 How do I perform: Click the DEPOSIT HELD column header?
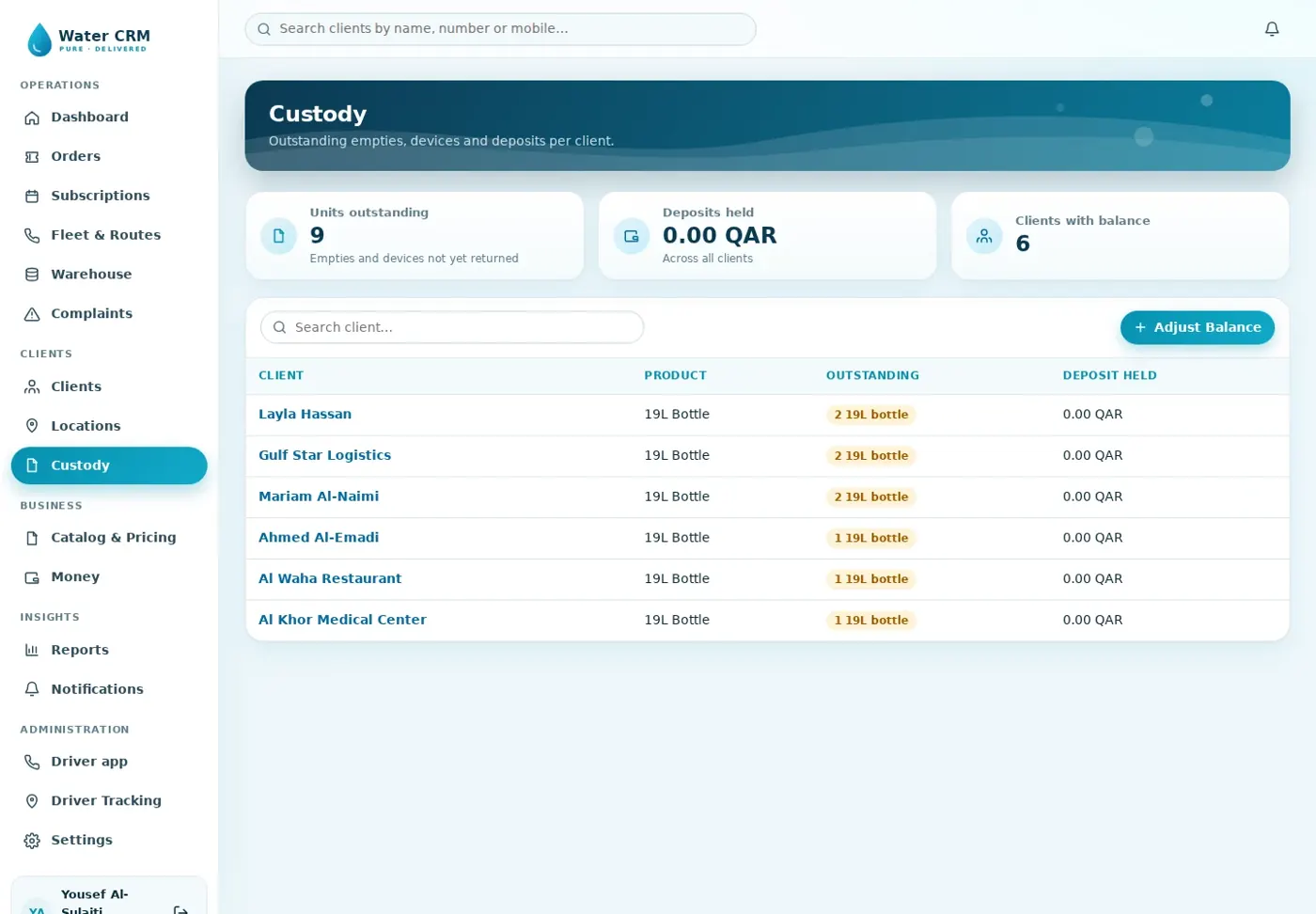pyautogui.click(x=1109, y=375)
